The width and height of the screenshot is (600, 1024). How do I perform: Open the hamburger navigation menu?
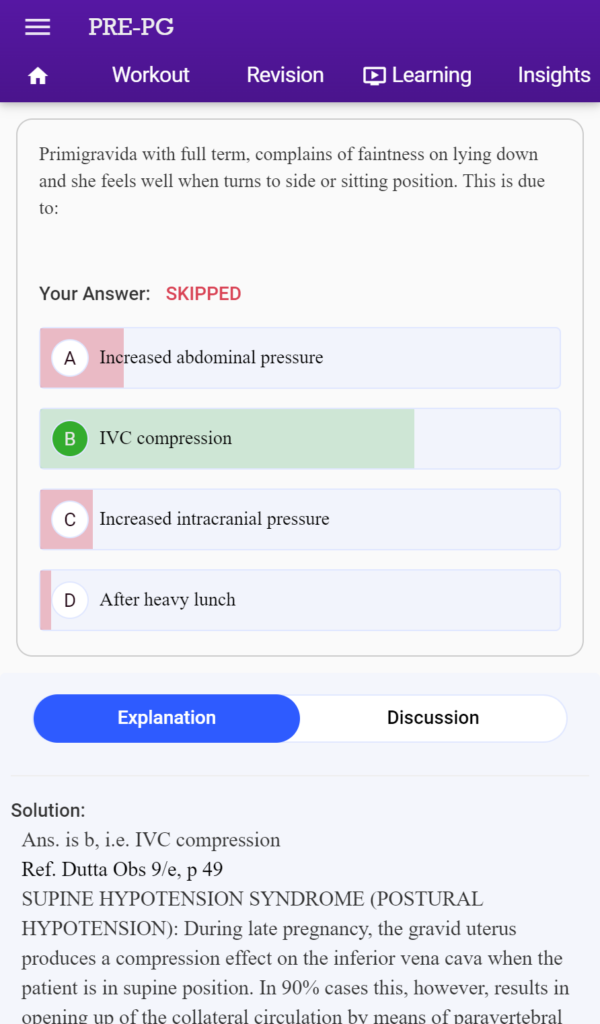(x=37, y=27)
